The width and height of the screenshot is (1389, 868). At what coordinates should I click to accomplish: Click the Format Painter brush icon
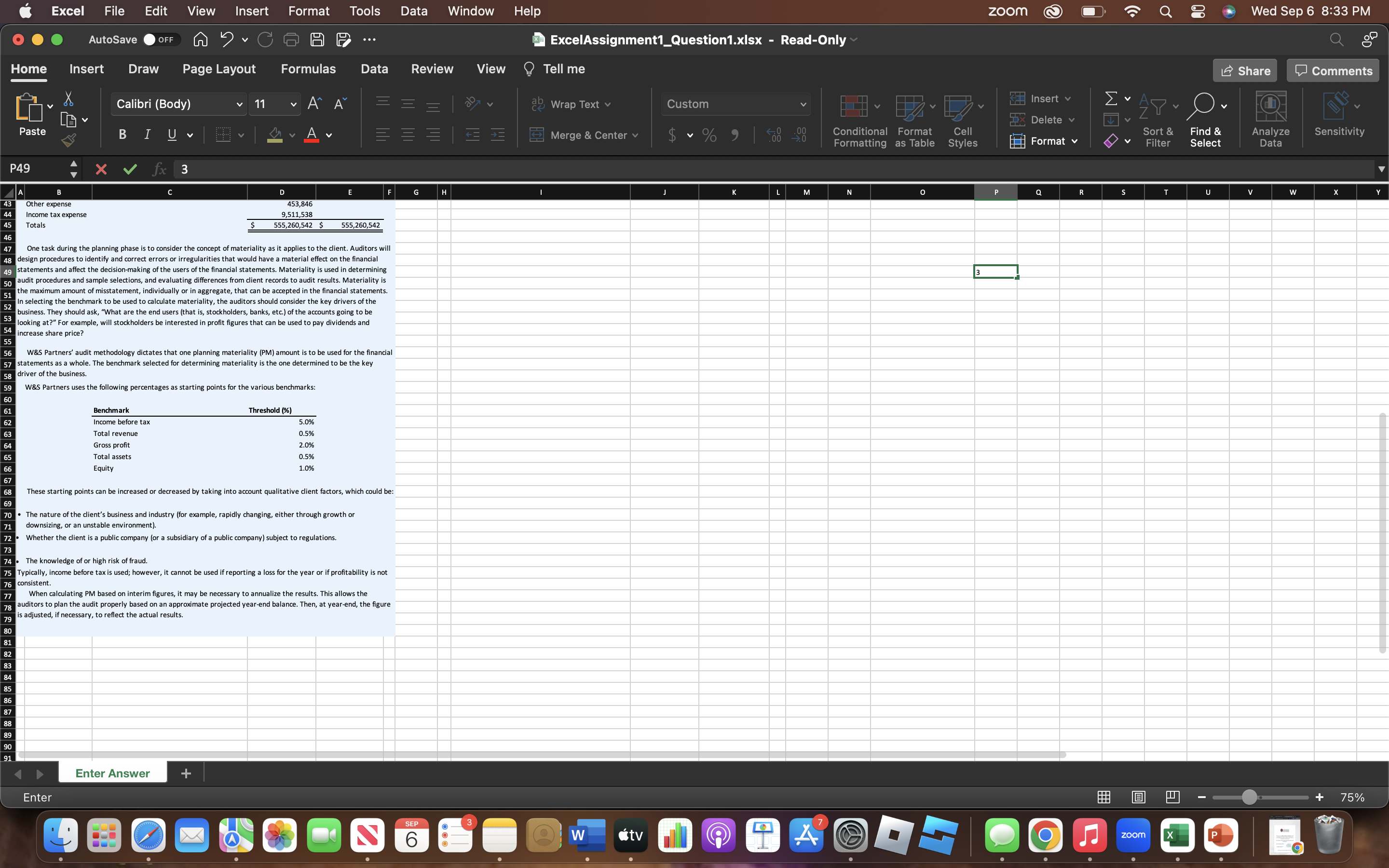coord(68,140)
